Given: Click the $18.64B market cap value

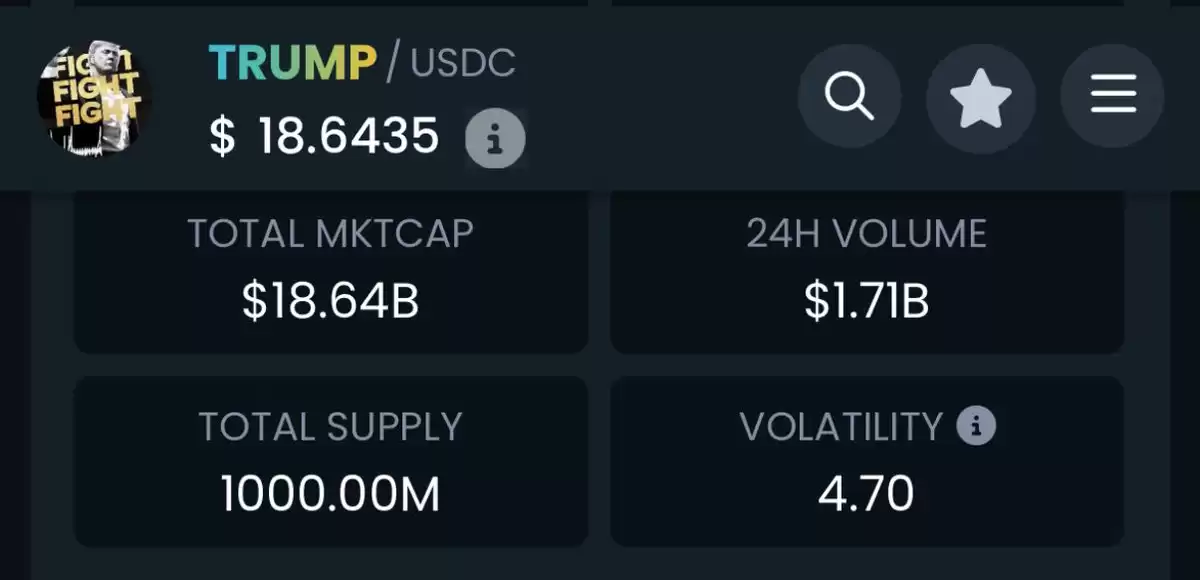Looking at the screenshot, I should pyautogui.click(x=330, y=301).
